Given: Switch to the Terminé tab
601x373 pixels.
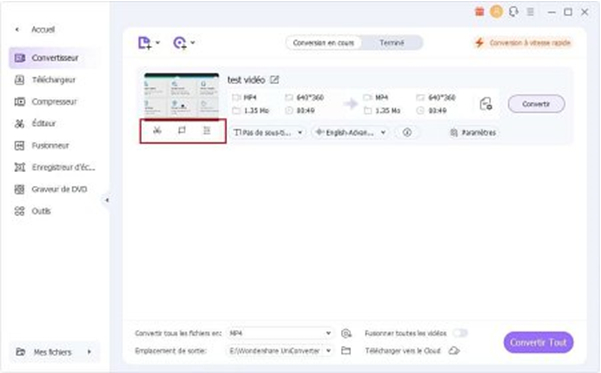Looking at the screenshot, I should click(x=392, y=43).
